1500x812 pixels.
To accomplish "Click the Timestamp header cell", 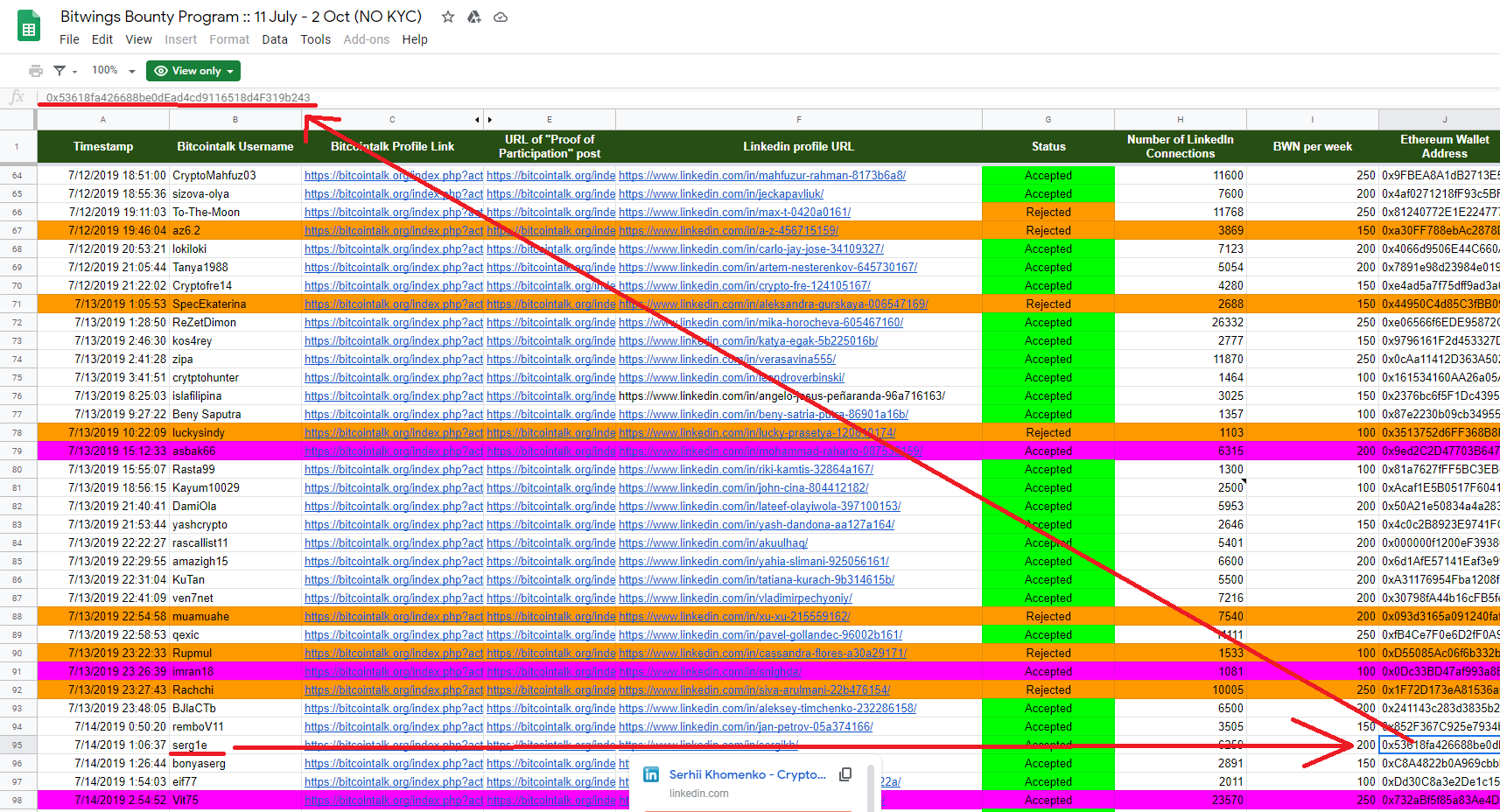I will click(x=103, y=146).
